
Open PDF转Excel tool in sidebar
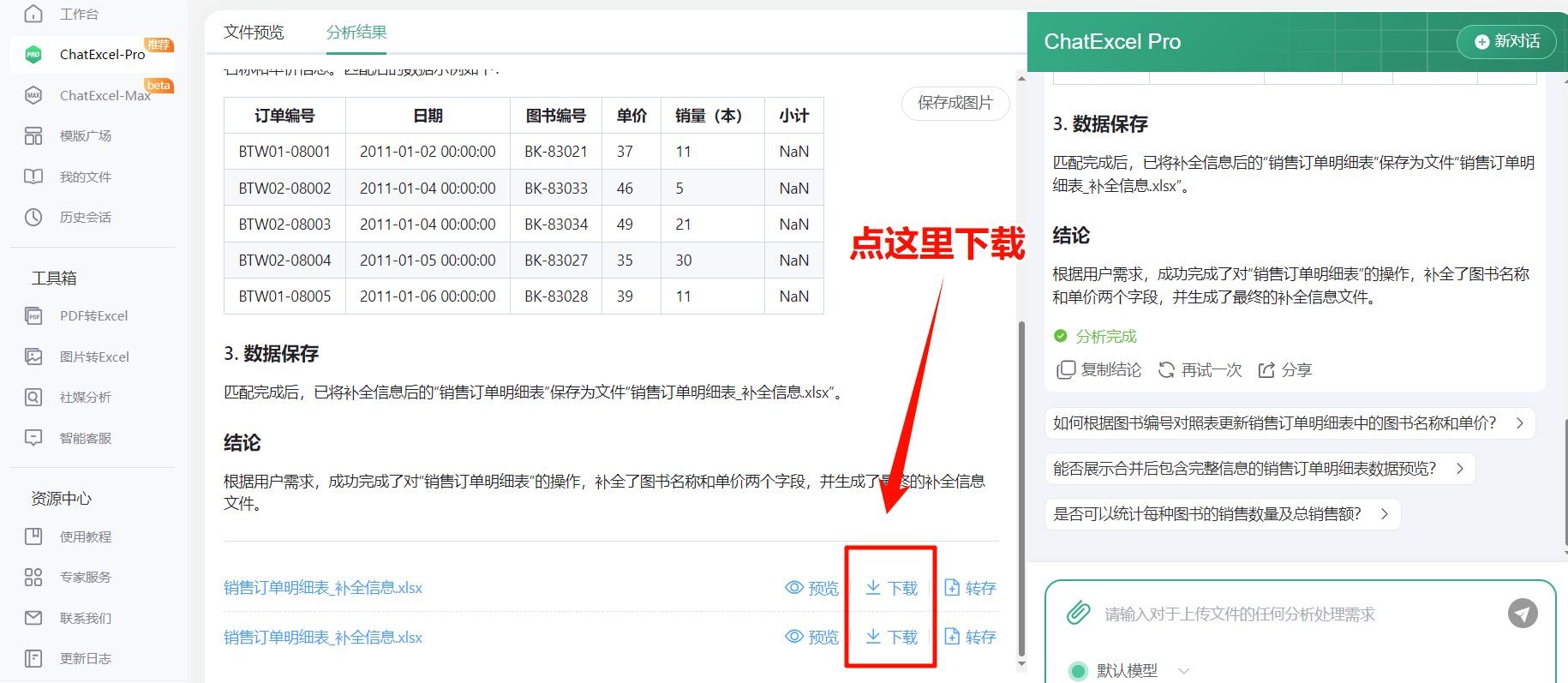(x=93, y=316)
